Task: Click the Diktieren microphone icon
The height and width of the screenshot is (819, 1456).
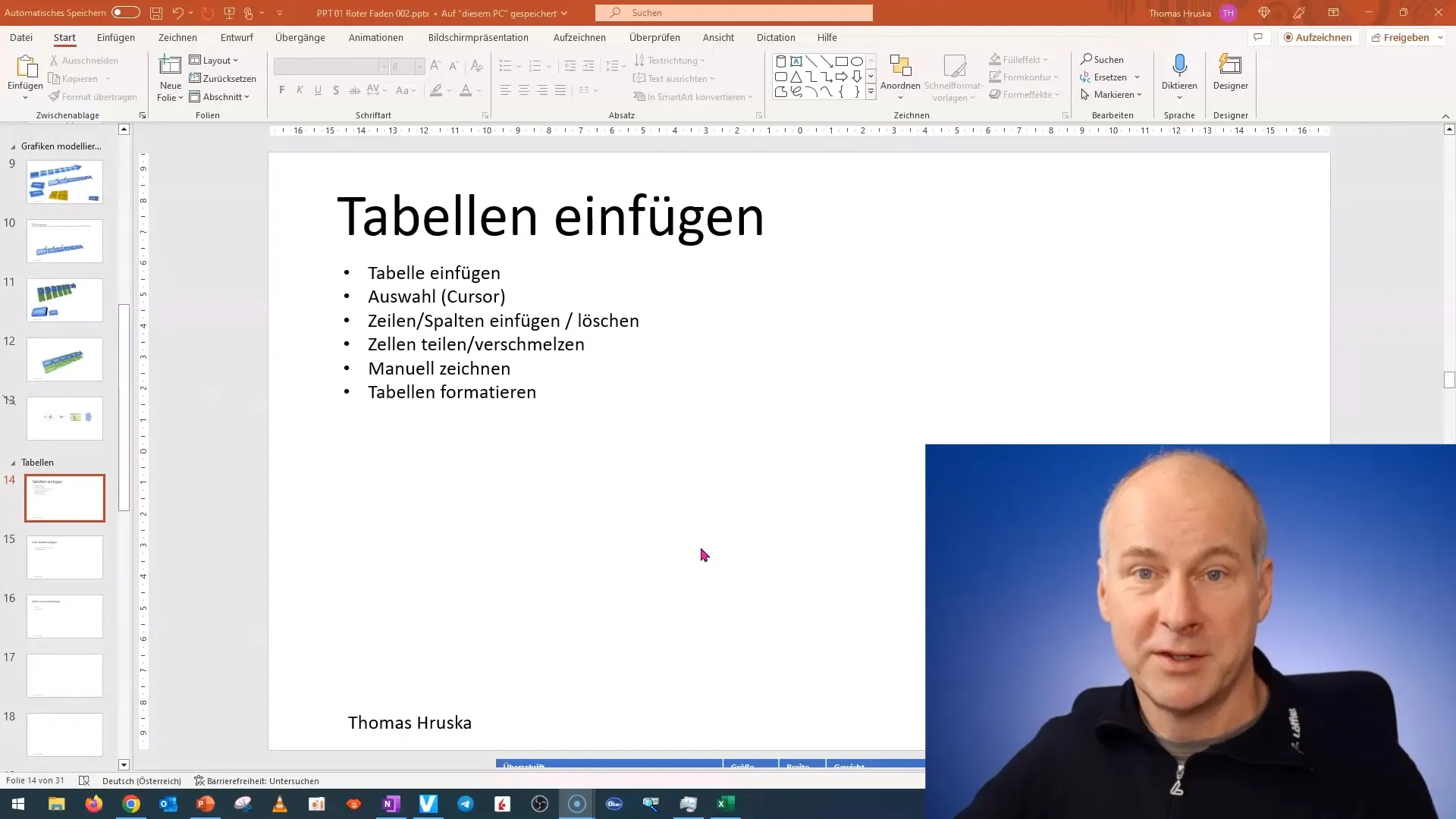Action: [x=1179, y=65]
